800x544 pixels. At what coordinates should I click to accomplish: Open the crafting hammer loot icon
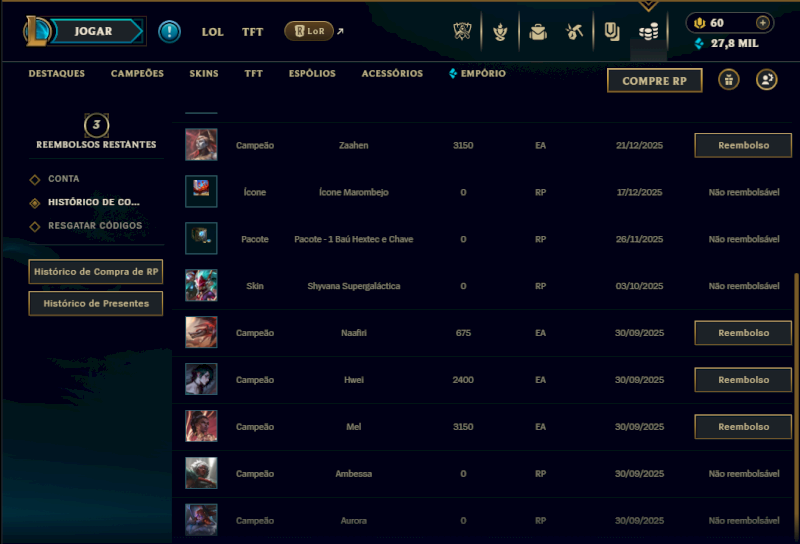pyautogui.click(x=574, y=32)
